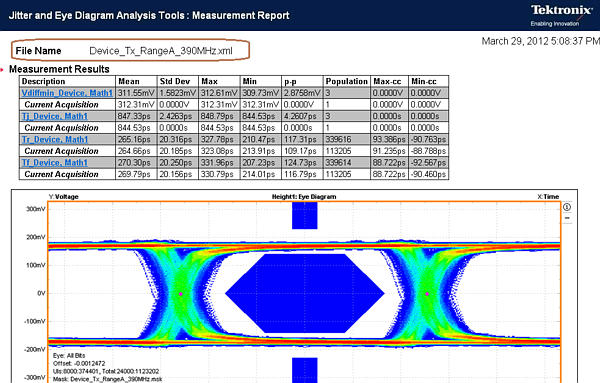Click the red bullet beside Measurement Results

2,70
